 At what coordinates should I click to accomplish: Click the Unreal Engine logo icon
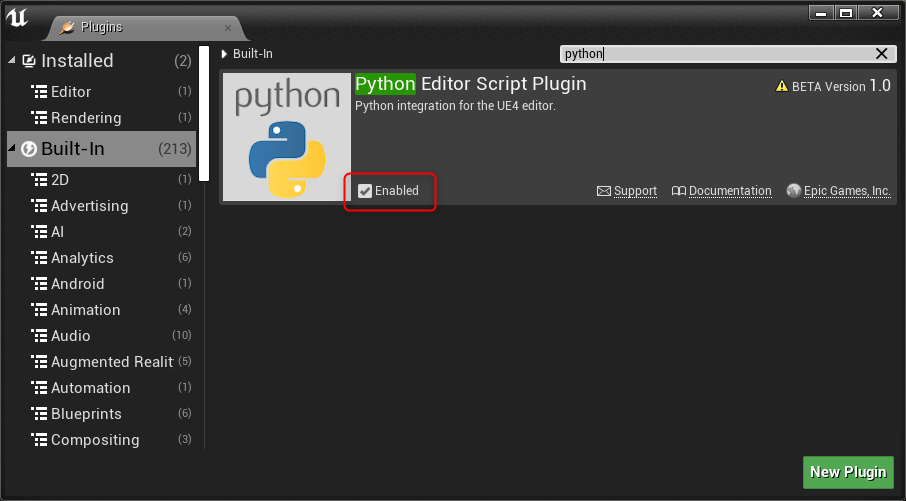[17, 18]
